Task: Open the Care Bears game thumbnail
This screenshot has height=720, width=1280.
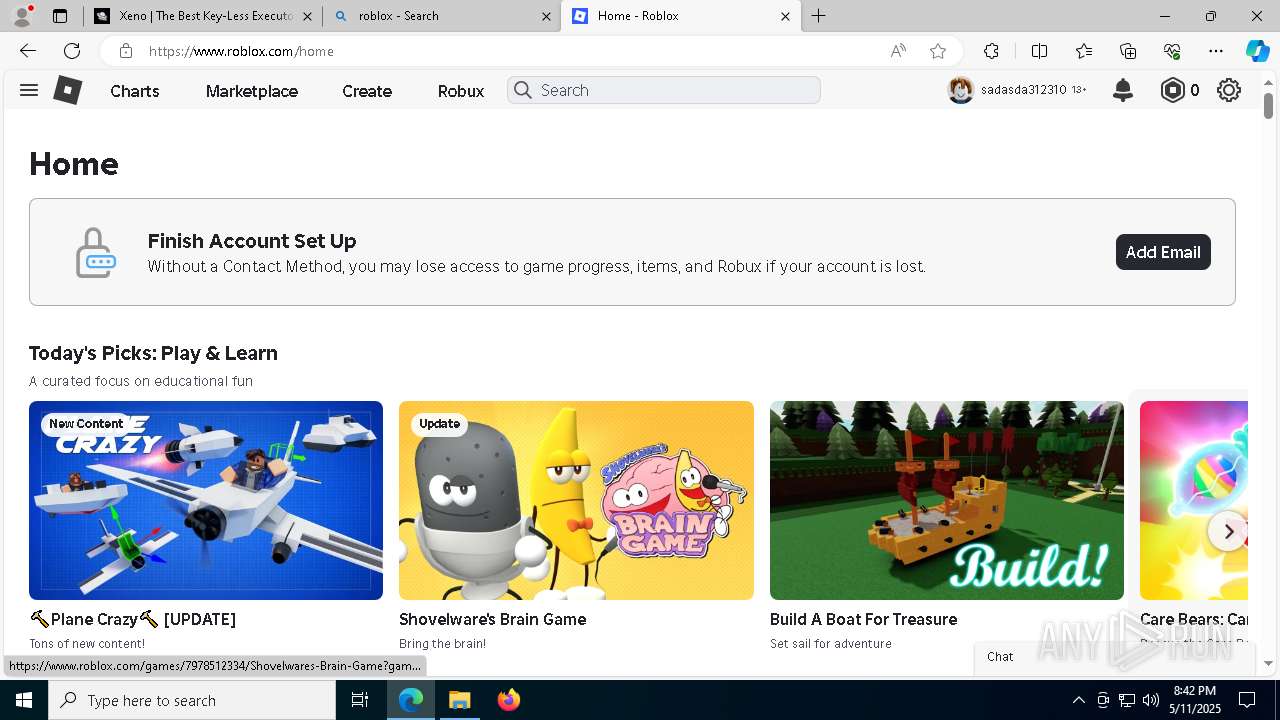Action: pyautogui.click(x=1194, y=500)
